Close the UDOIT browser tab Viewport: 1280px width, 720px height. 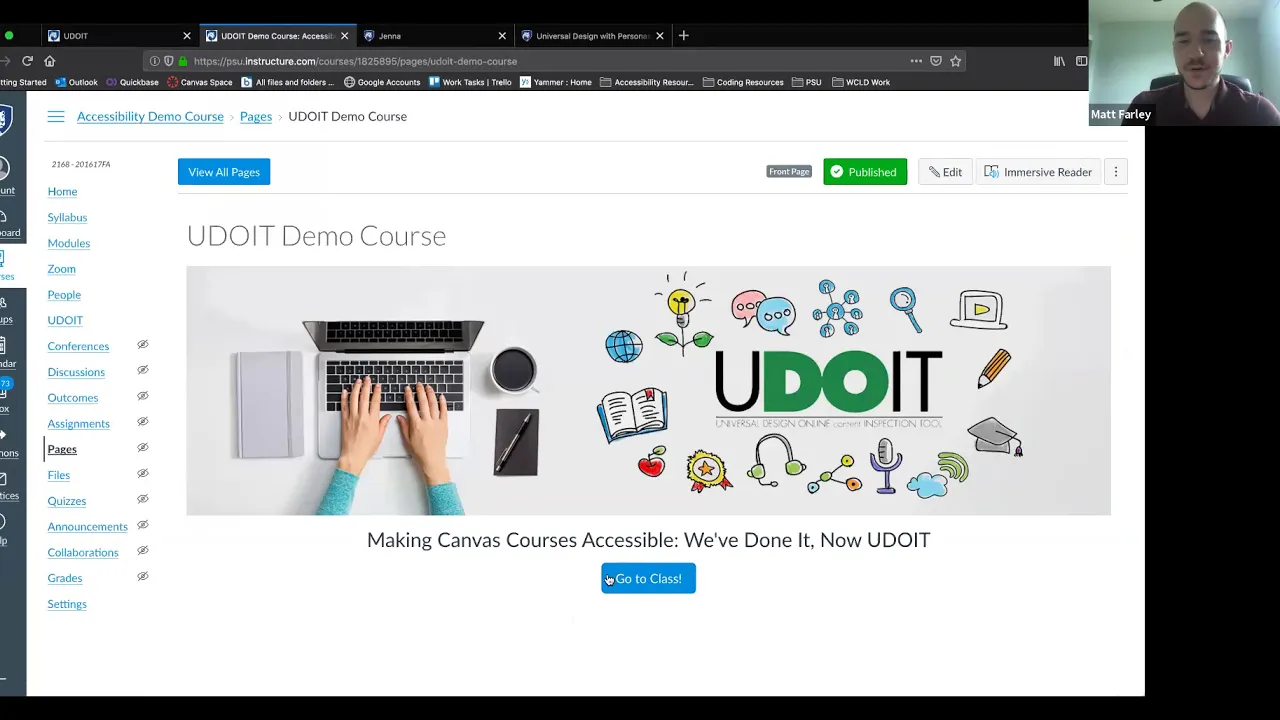pos(186,36)
